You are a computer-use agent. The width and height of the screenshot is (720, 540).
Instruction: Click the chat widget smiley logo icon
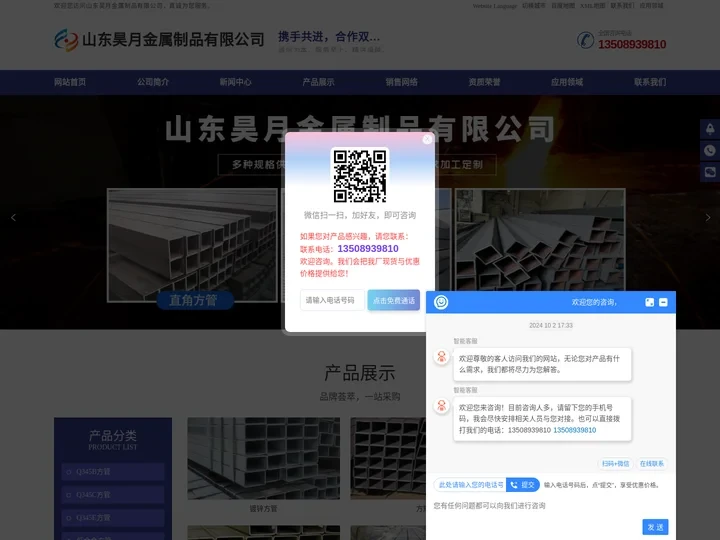441,302
